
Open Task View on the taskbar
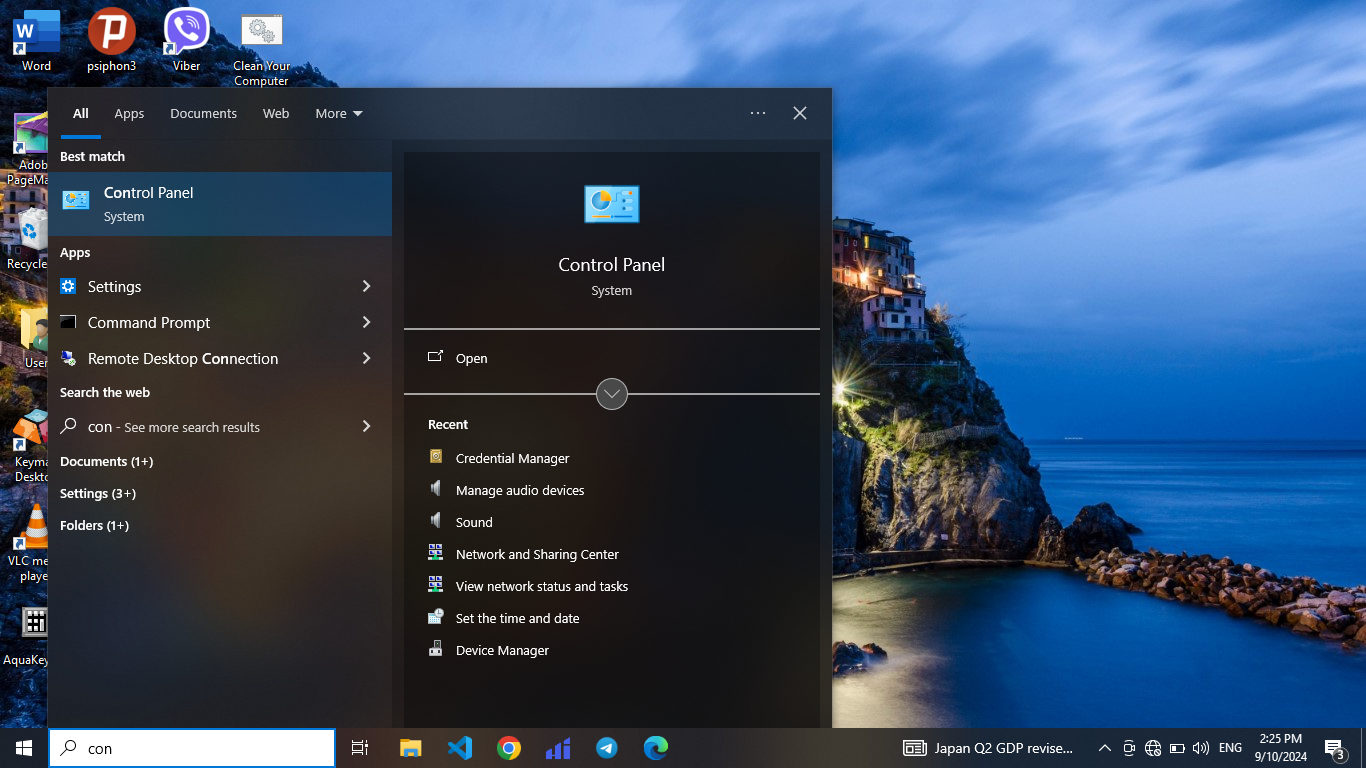(x=360, y=748)
